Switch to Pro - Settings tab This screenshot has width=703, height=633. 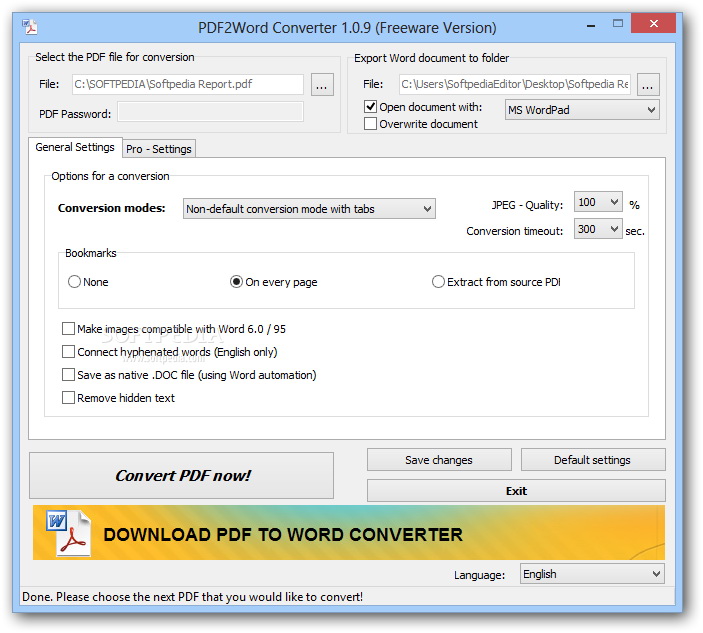159,149
